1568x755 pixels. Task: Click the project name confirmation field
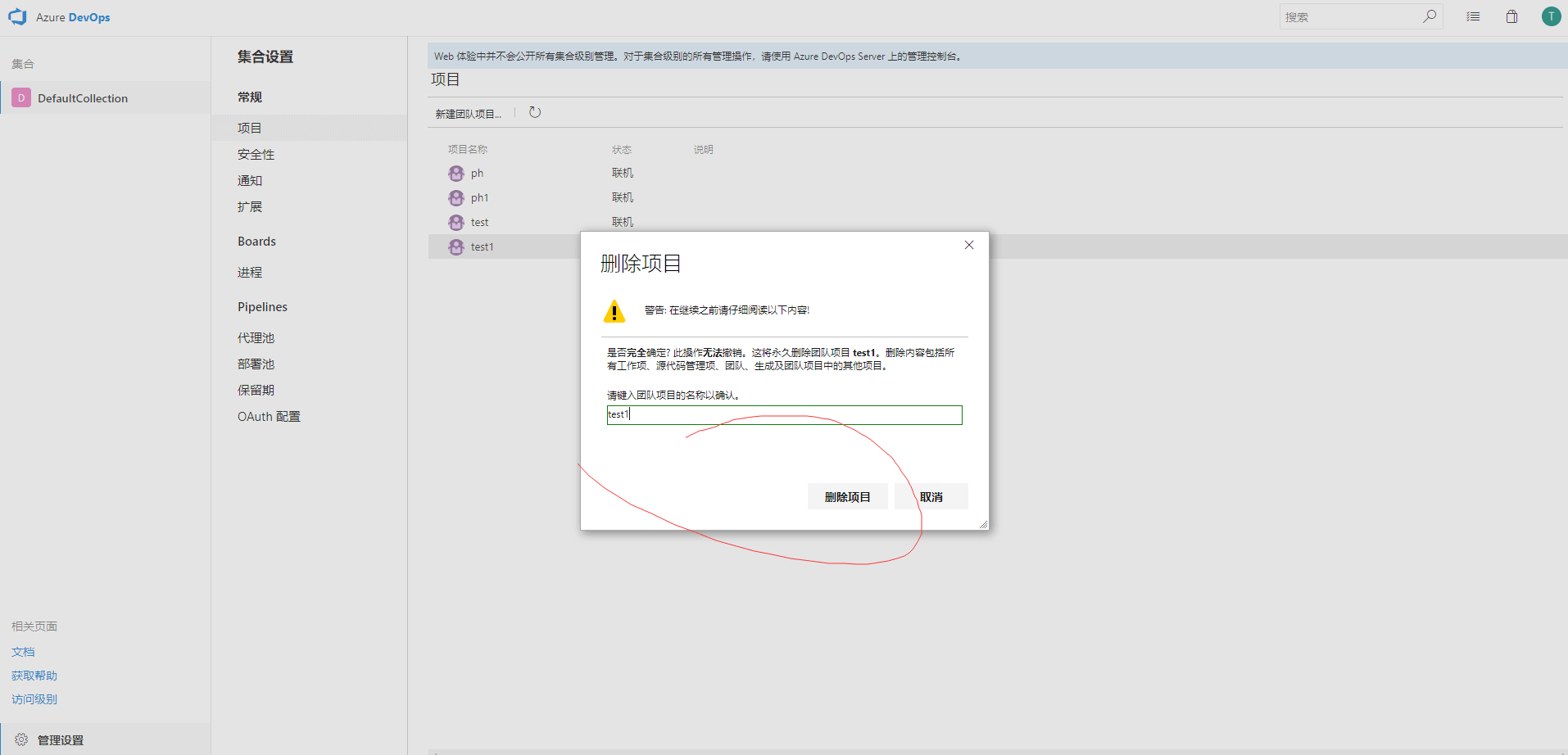pos(784,415)
